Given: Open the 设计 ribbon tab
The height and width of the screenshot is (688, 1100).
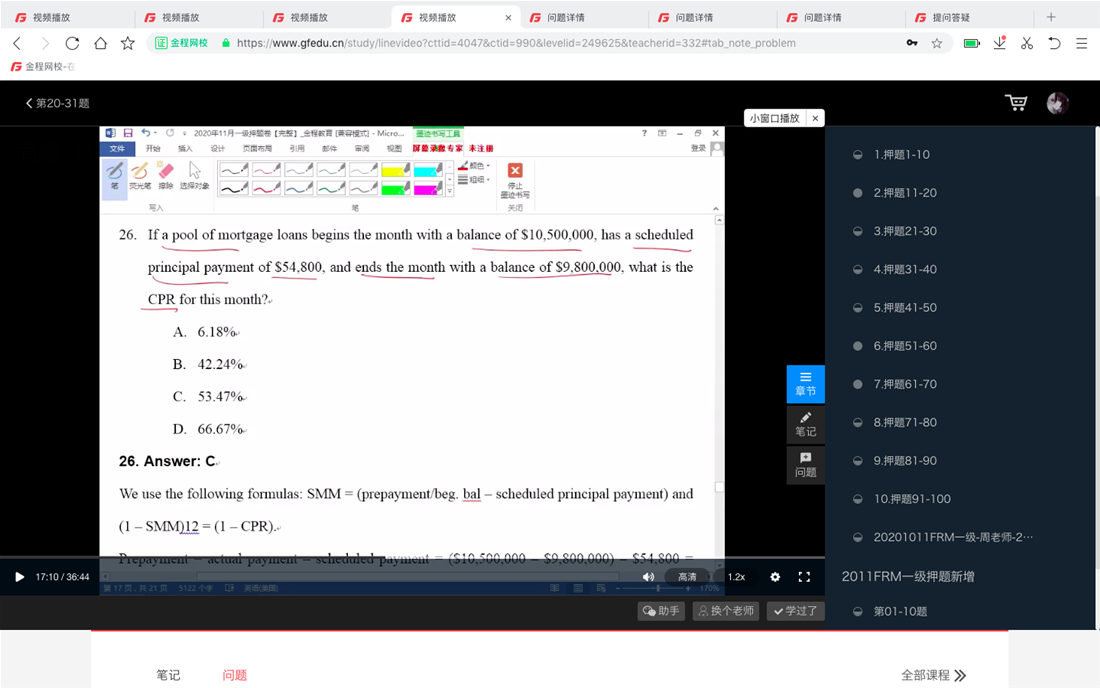Looking at the screenshot, I should pos(218,149).
